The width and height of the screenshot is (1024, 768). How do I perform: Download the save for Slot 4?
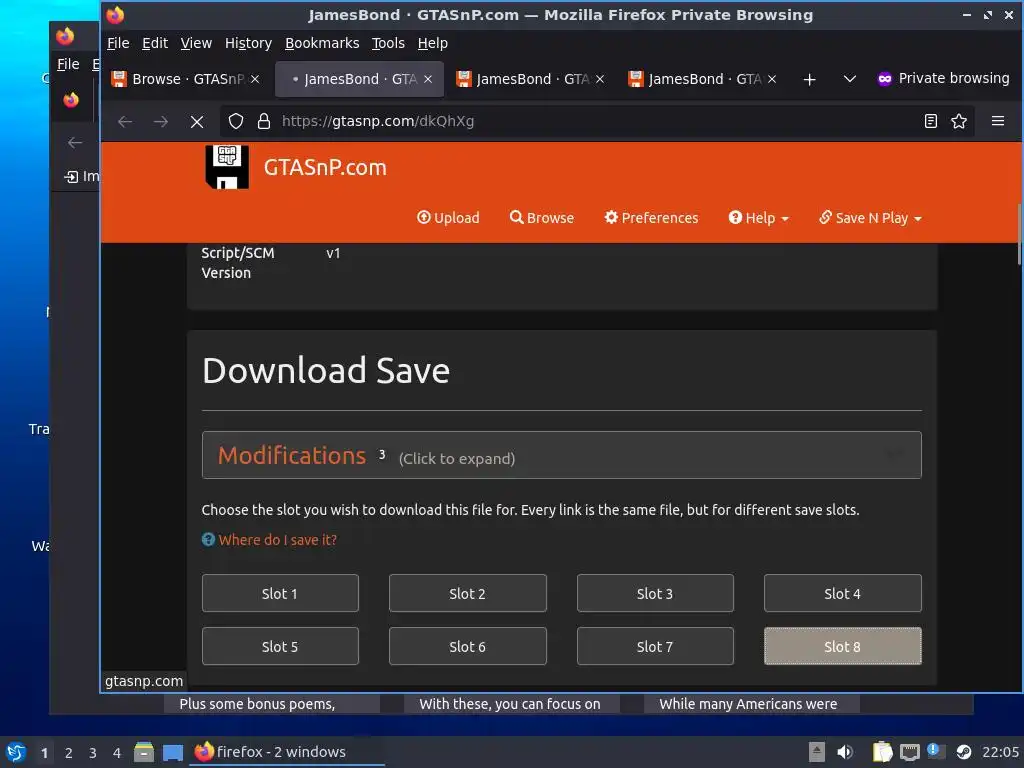(842, 593)
